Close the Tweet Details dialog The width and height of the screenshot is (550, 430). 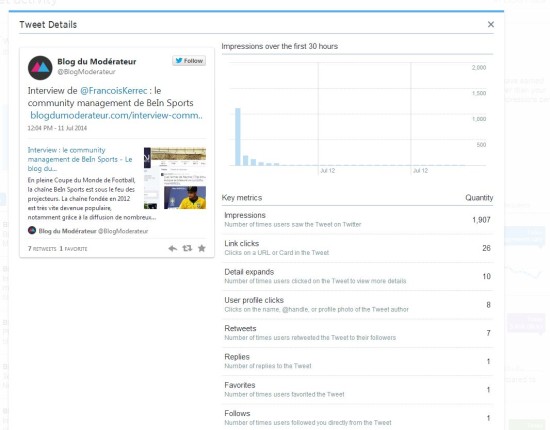[491, 24]
